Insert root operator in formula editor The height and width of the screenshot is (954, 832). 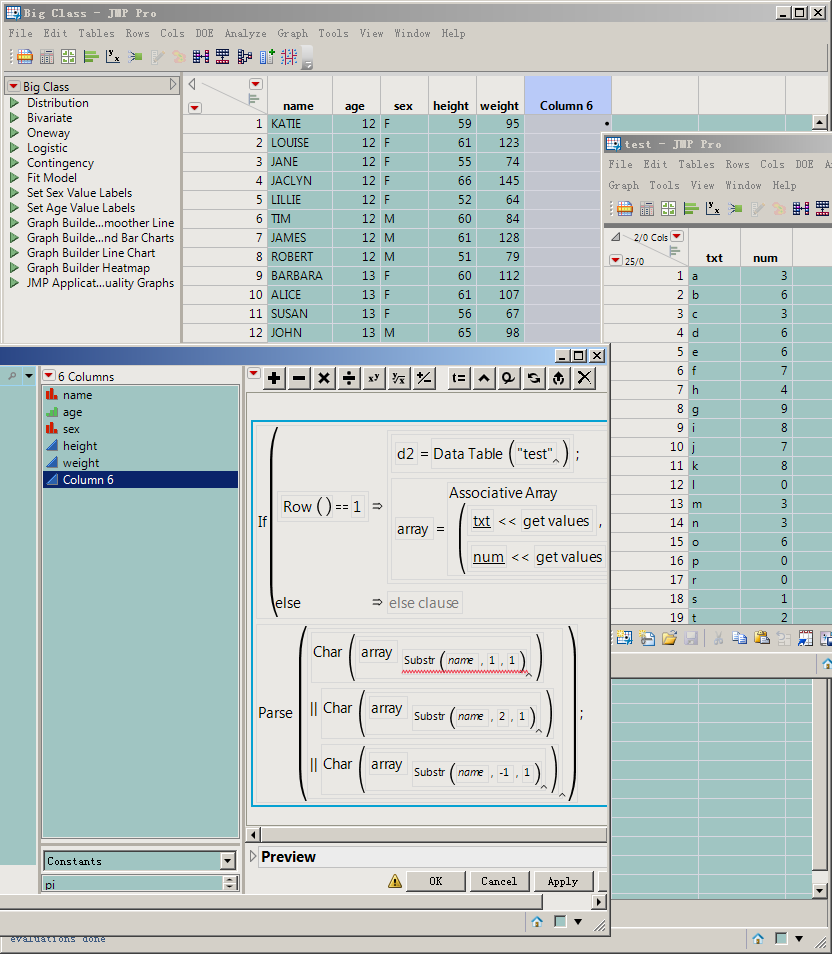[x=399, y=378]
